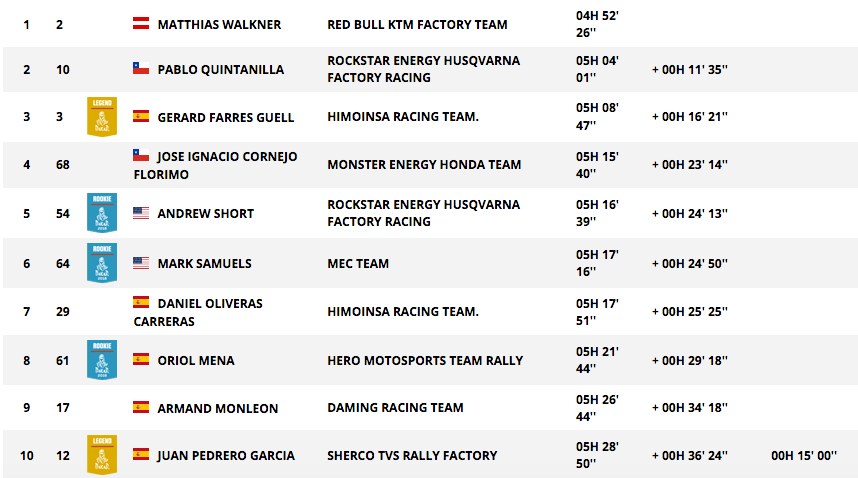
Task: Click the Chilean flag next to Pablo Quintanilla
Action: 141,68
